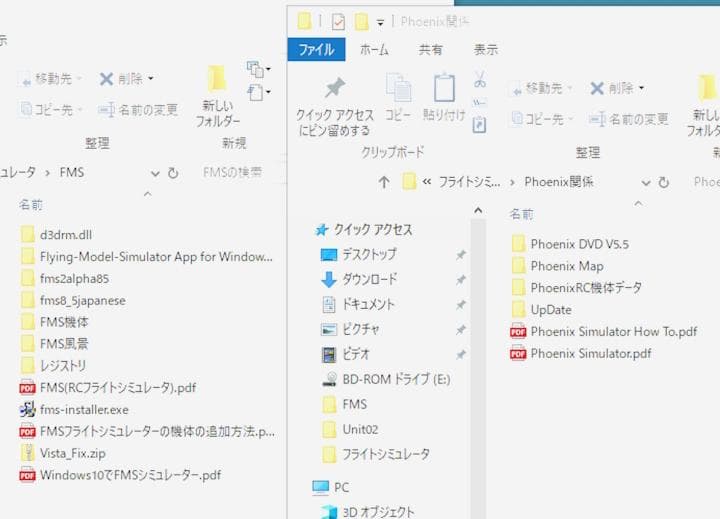
Task: Click Properties icon in Phoenix title bar
Action: (x=338, y=22)
